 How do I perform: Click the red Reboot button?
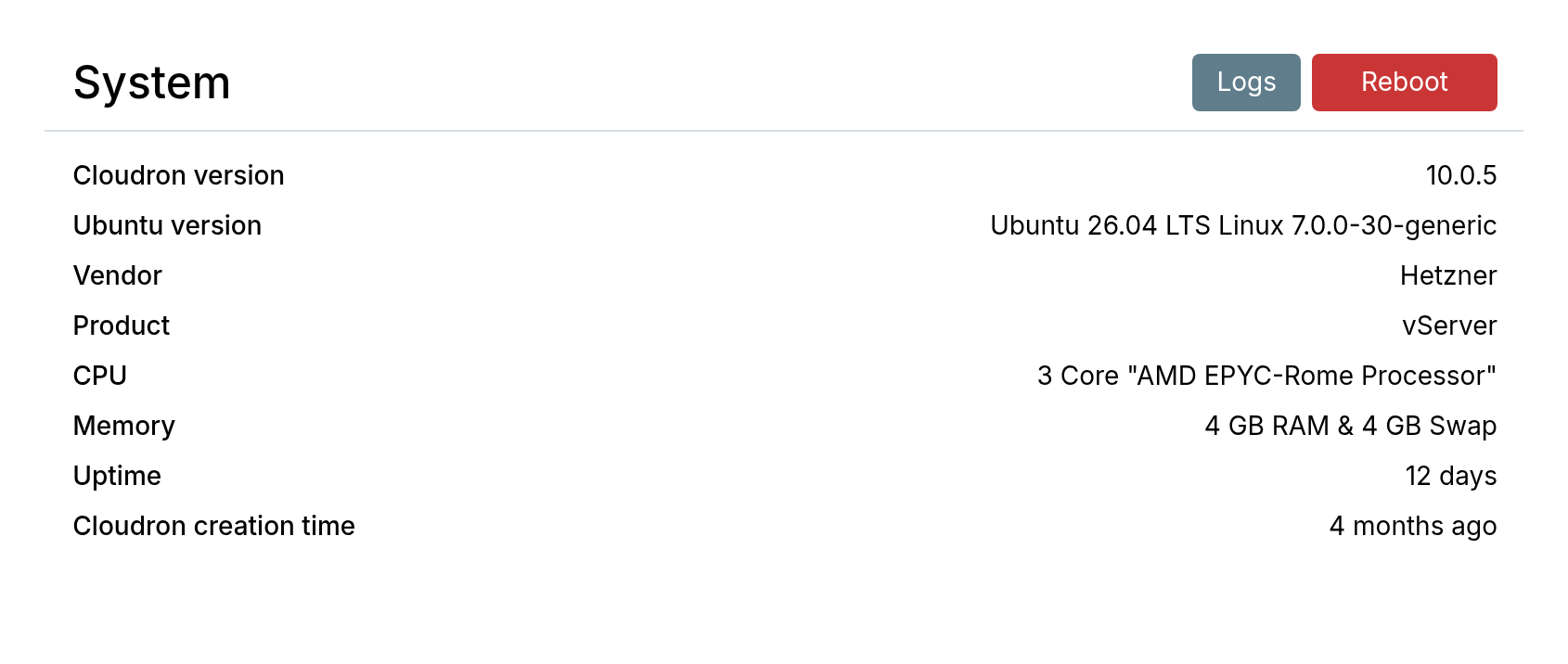tap(1404, 83)
